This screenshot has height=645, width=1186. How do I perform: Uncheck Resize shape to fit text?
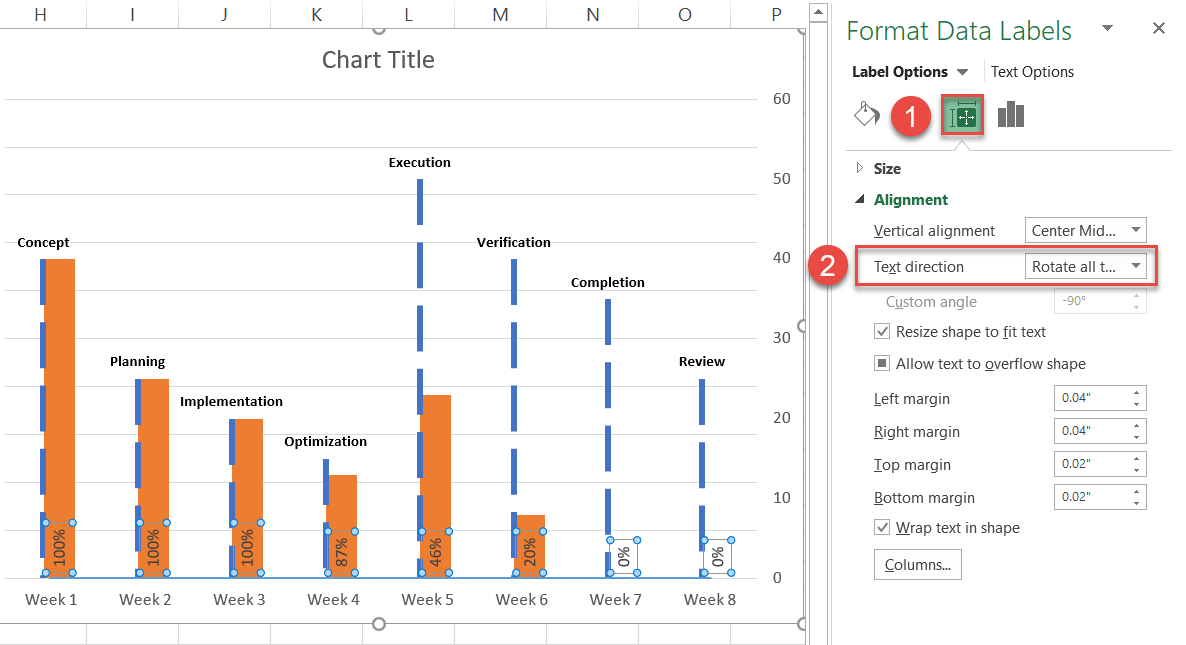click(881, 331)
